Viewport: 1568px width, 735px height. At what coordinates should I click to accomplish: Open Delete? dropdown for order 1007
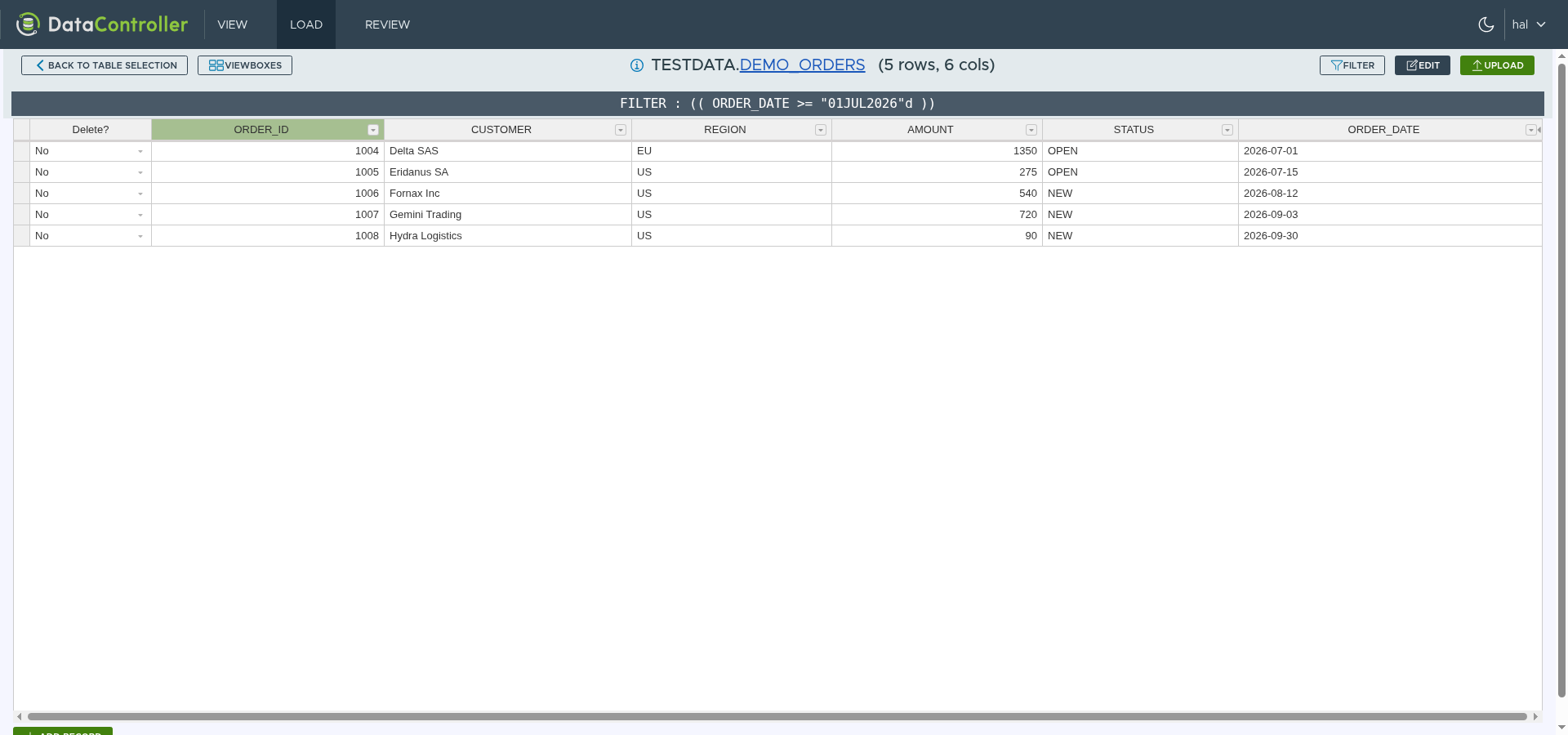[140, 215]
